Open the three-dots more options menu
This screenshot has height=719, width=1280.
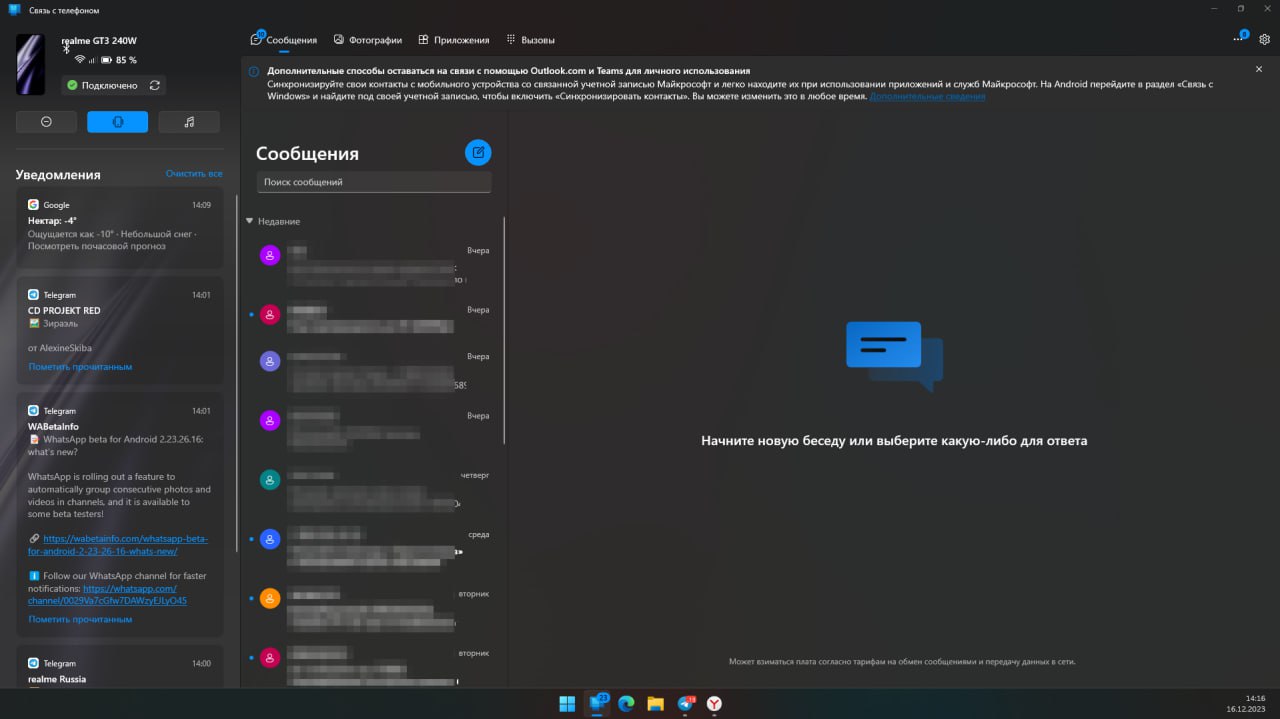(x=1238, y=40)
